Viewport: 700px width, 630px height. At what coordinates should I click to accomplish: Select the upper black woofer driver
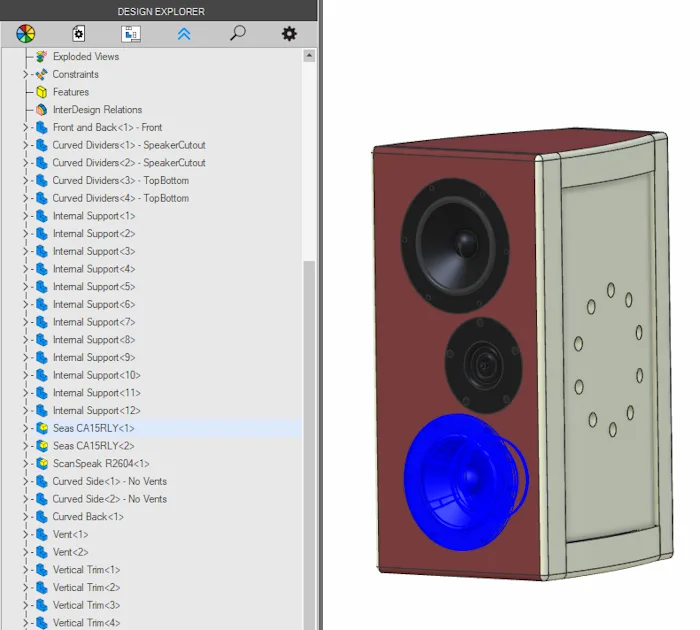455,246
